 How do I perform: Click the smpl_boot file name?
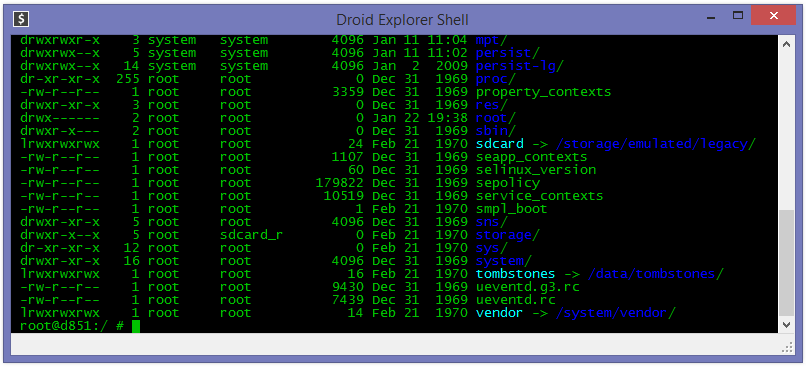point(511,209)
